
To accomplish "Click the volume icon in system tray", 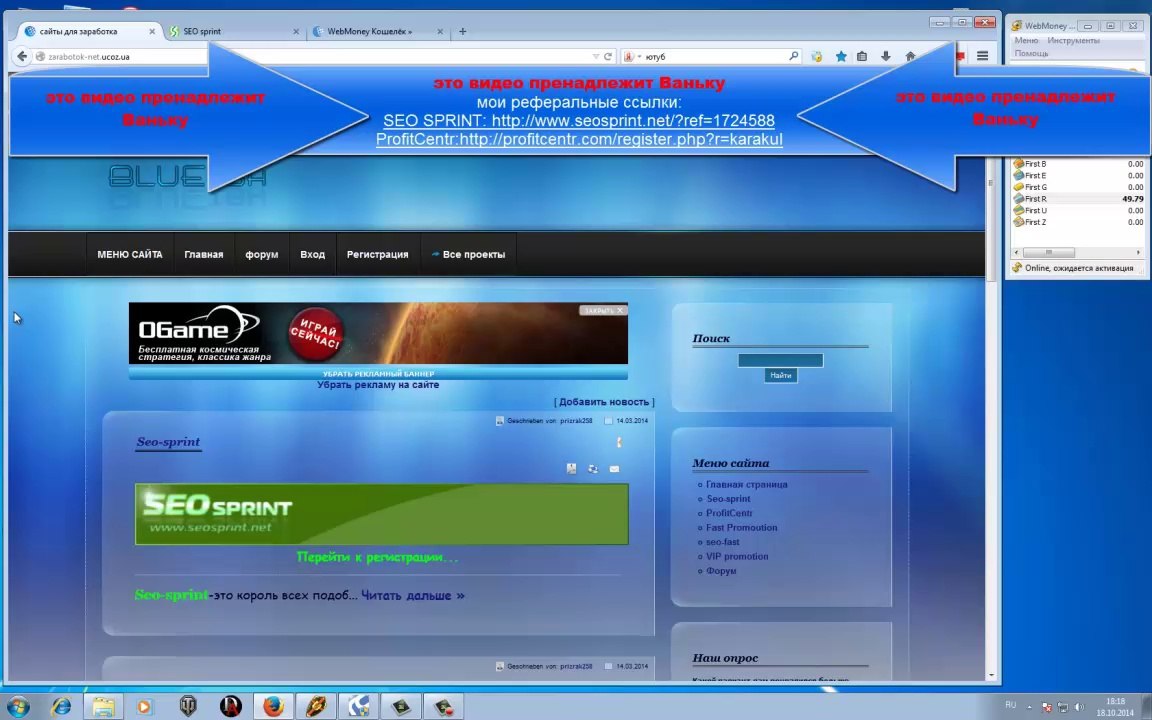I will [1079, 707].
